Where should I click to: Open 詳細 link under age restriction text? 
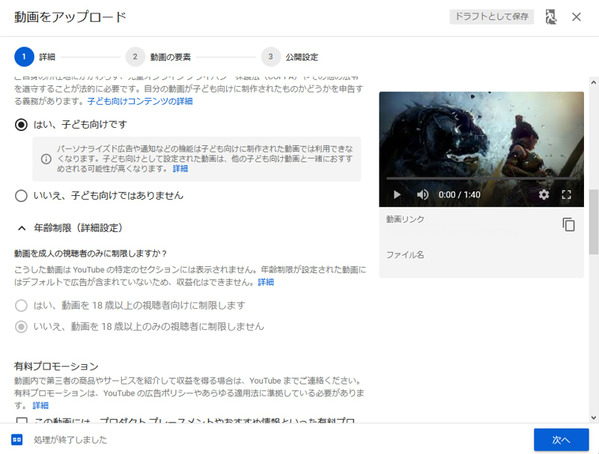point(266,282)
